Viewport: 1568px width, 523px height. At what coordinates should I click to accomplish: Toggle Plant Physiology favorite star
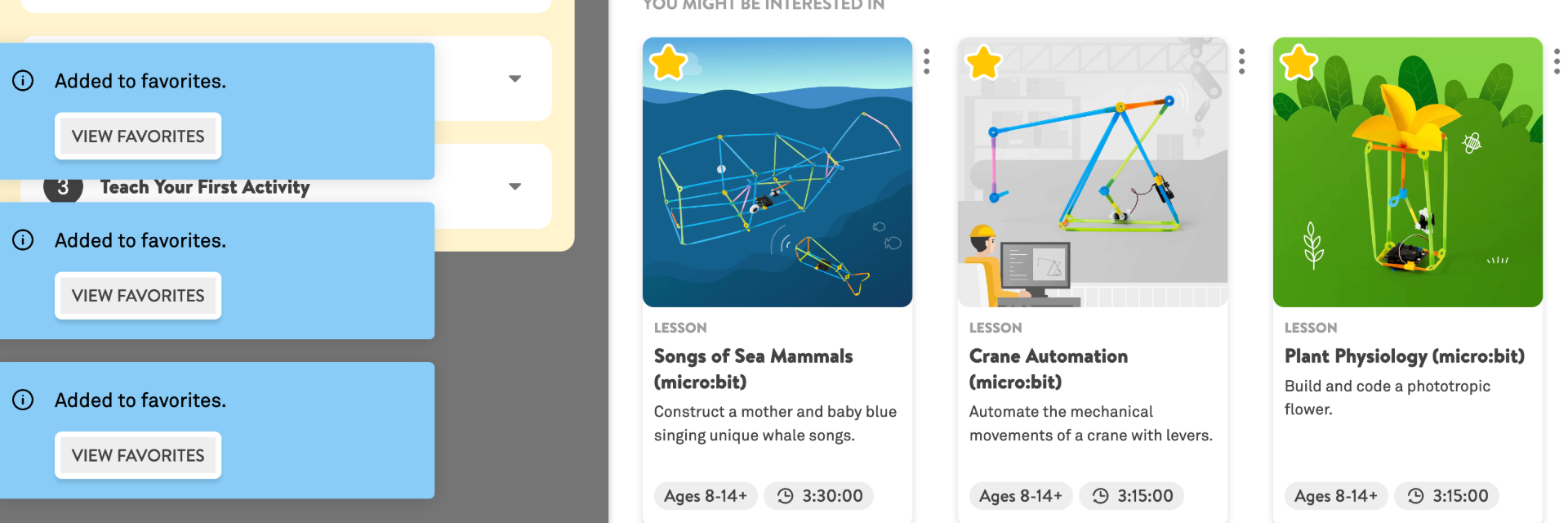pyautogui.click(x=1298, y=63)
